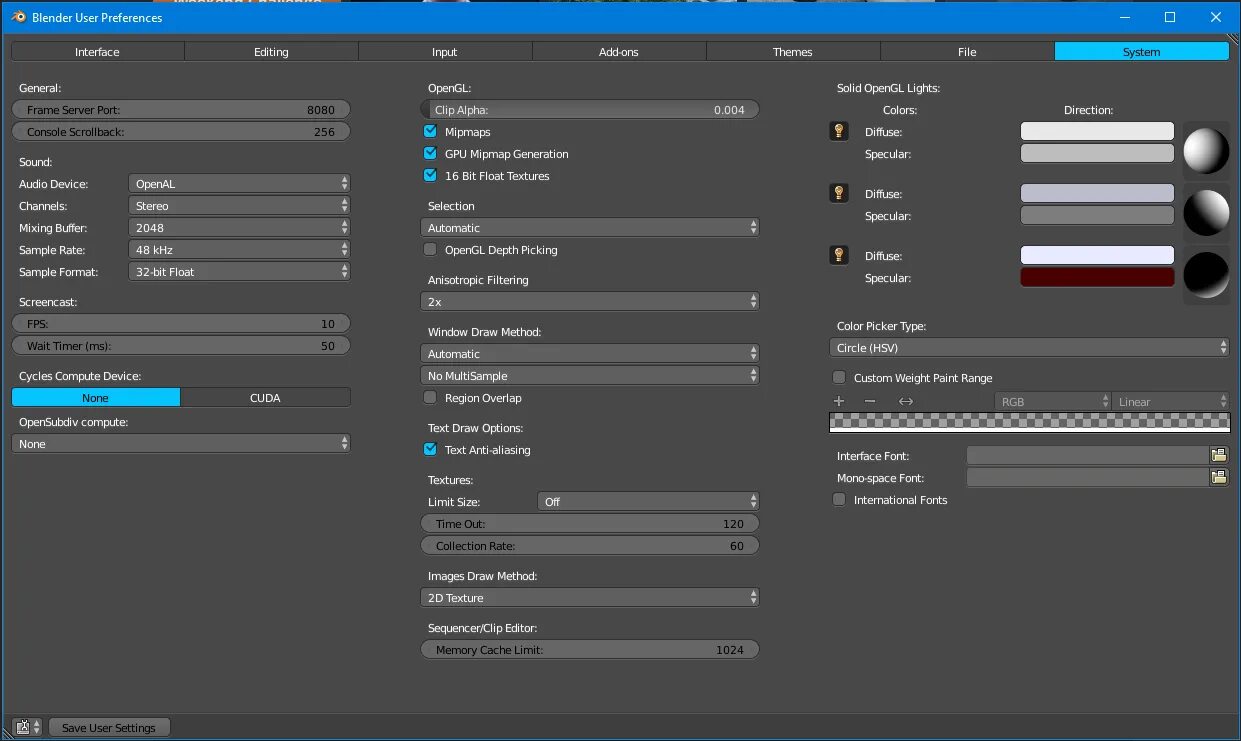
Task: Open the Anisotropic Filtering 2x dropdown
Action: click(590, 301)
